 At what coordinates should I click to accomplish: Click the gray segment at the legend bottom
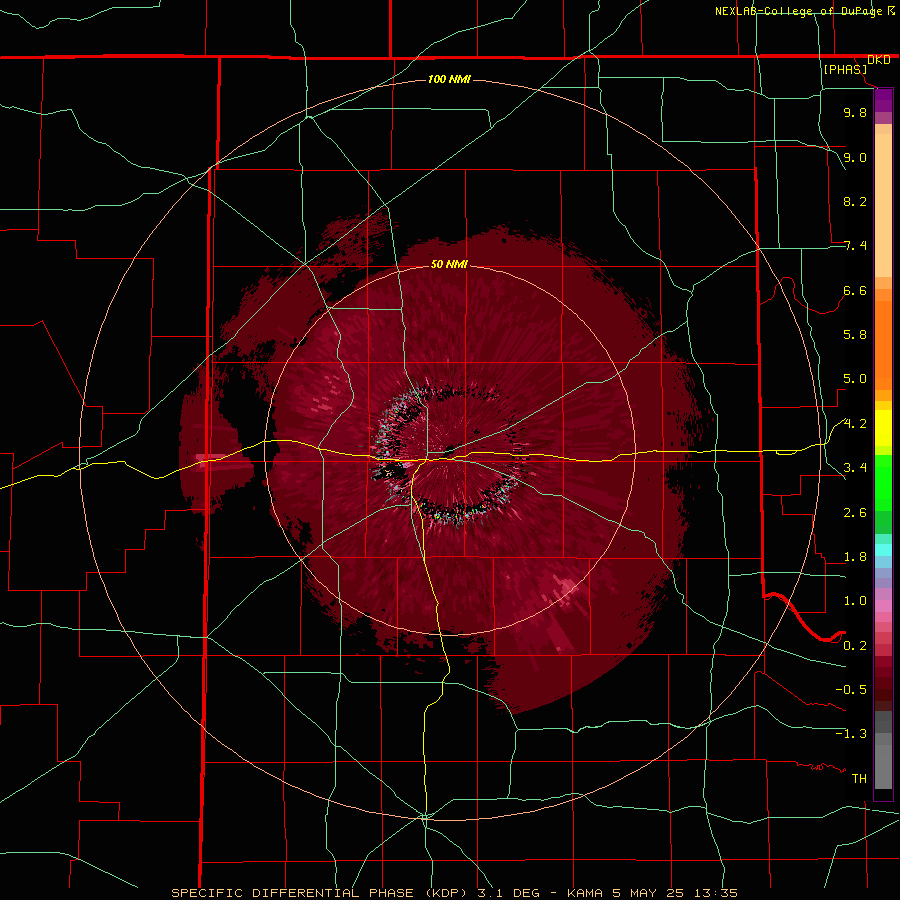(x=883, y=766)
